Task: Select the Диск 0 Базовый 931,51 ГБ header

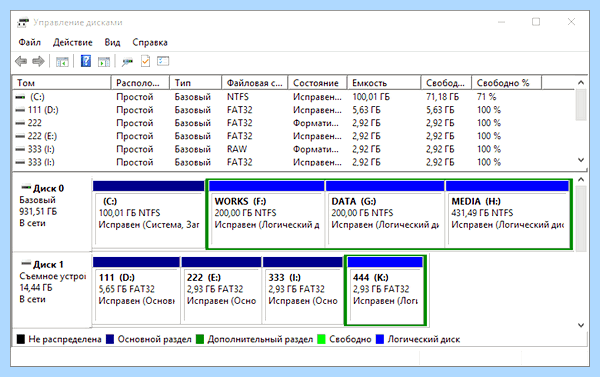Action: tap(53, 214)
